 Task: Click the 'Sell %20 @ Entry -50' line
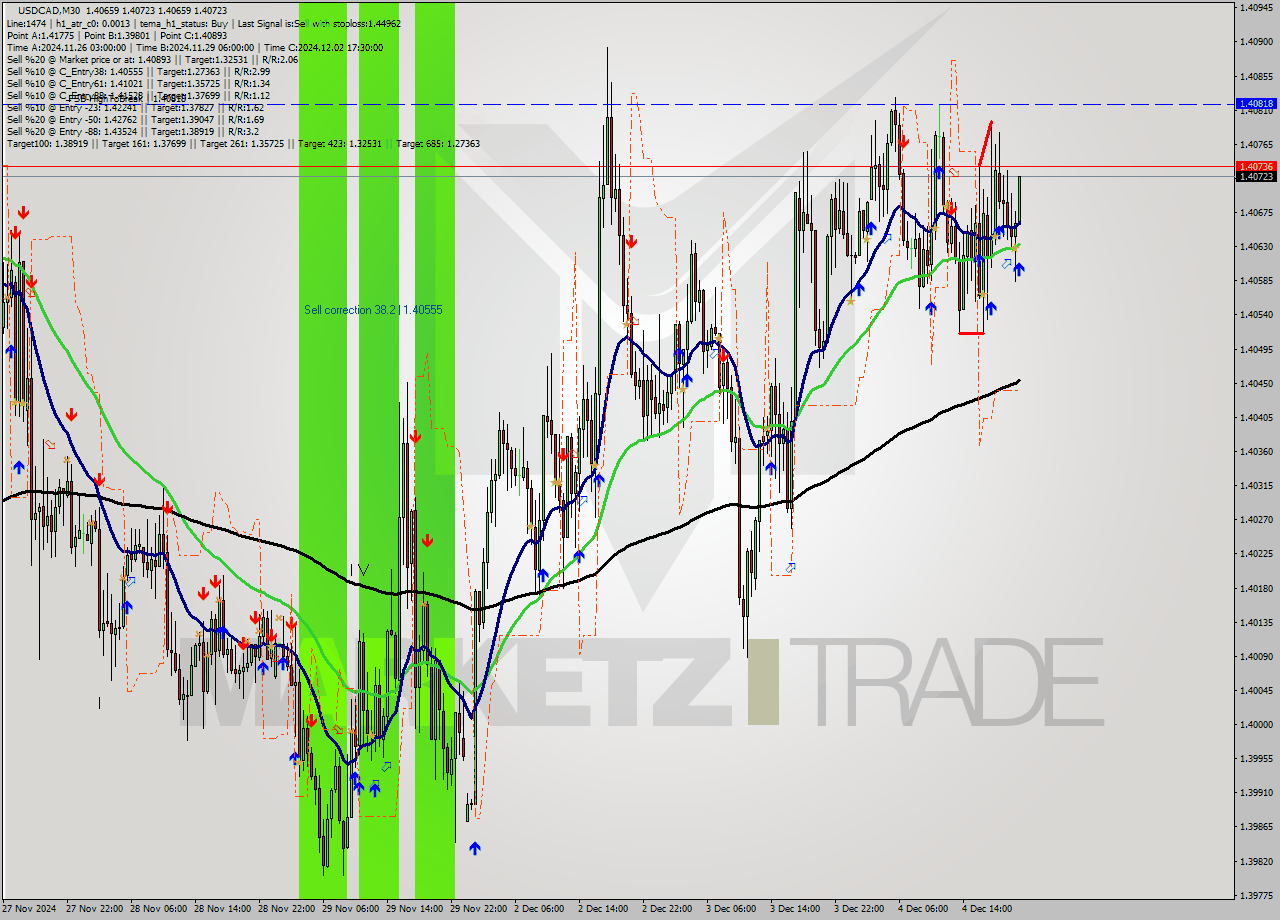point(135,119)
